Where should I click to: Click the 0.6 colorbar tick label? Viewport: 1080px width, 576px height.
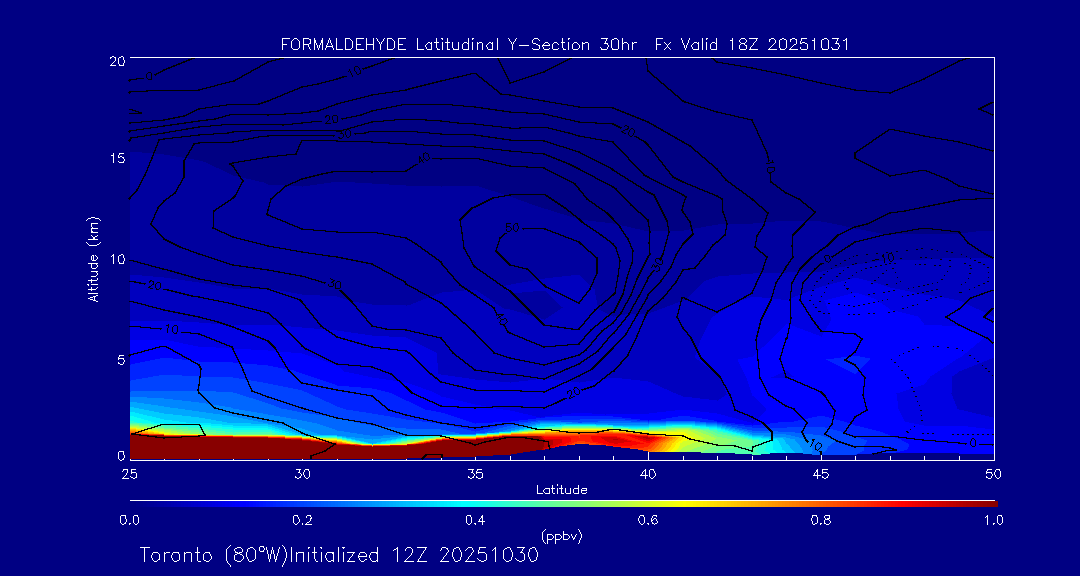click(648, 520)
